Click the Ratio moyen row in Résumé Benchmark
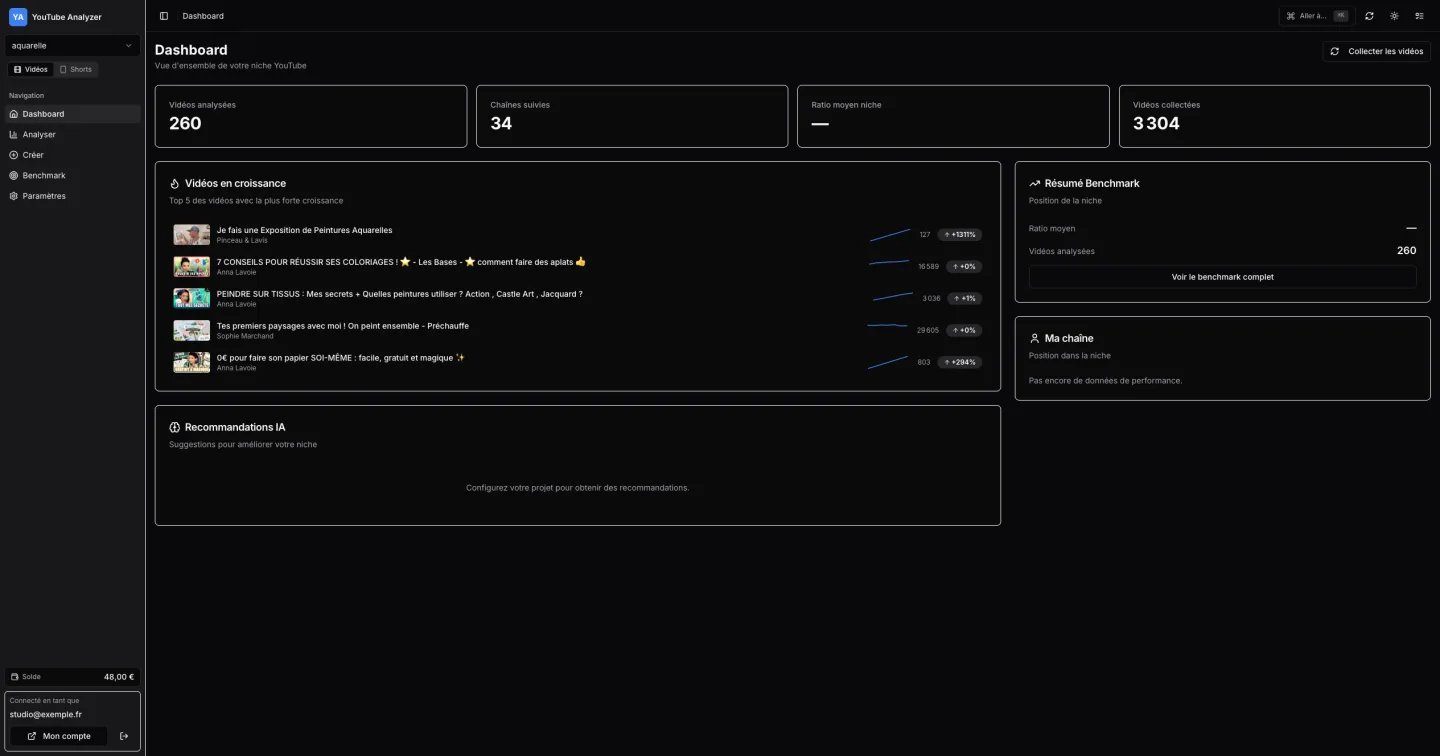 [x=1223, y=229]
